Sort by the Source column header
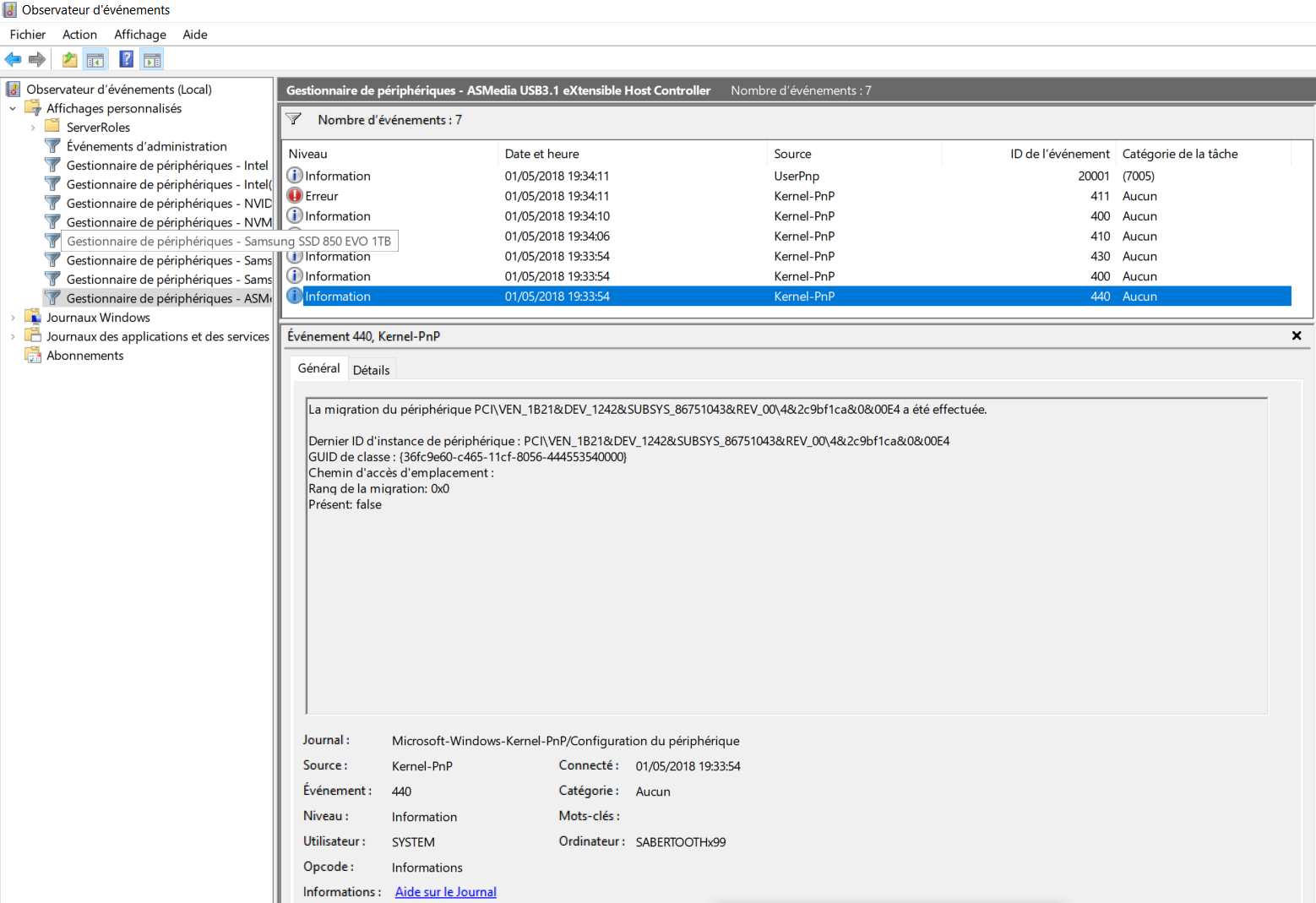The width and height of the screenshot is (1316, 903). coord(855,154)
